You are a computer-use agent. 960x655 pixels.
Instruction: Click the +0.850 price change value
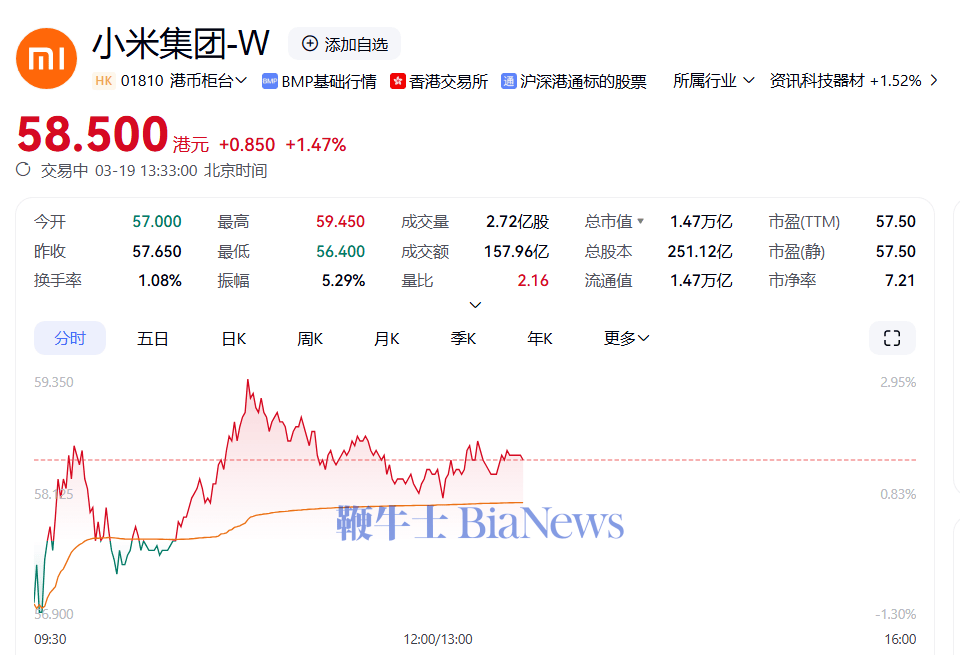[x=247, y=145]
